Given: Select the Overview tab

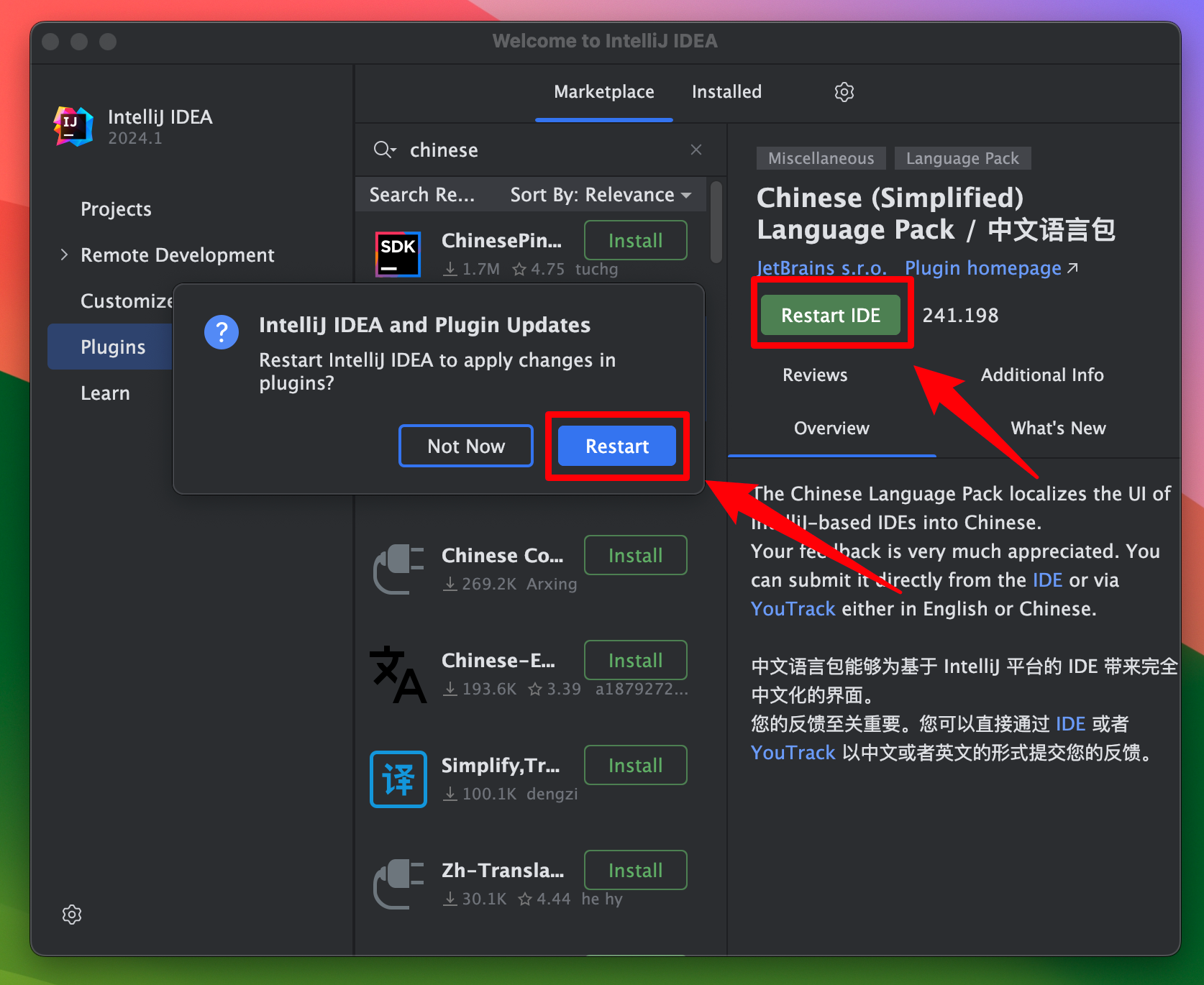Looking at the screenshot, I should pyautogui.click(x=831, y=429).
